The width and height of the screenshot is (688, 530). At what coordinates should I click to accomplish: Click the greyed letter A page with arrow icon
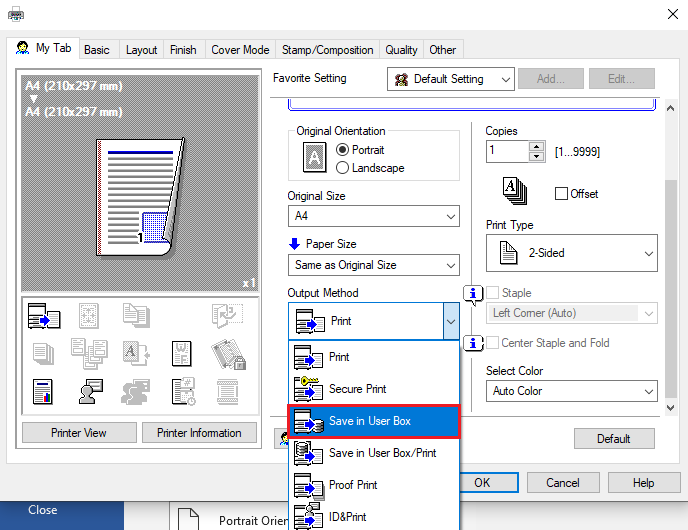tap(136, 354)
